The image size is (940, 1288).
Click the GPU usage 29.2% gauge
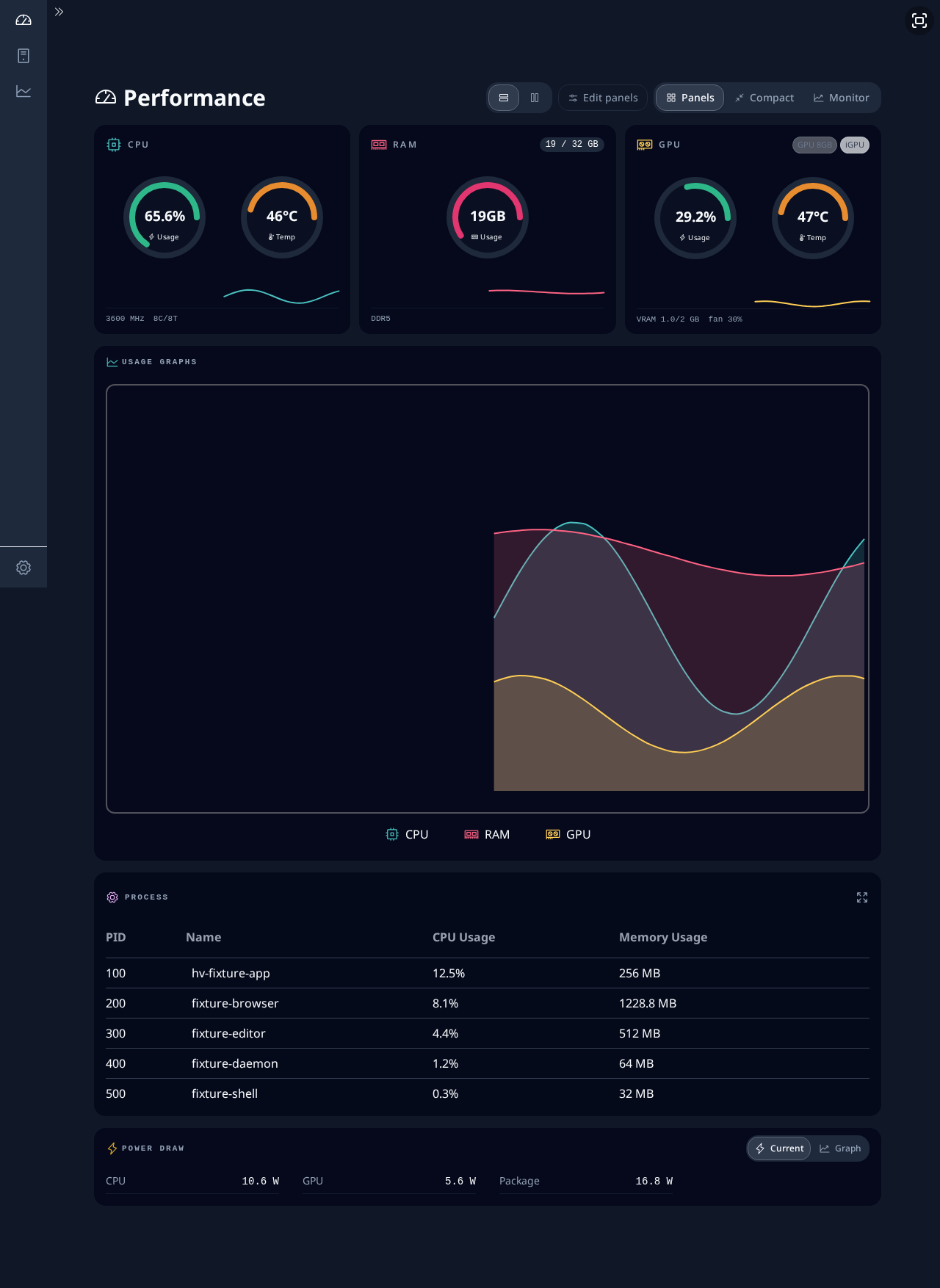[695, 218]
